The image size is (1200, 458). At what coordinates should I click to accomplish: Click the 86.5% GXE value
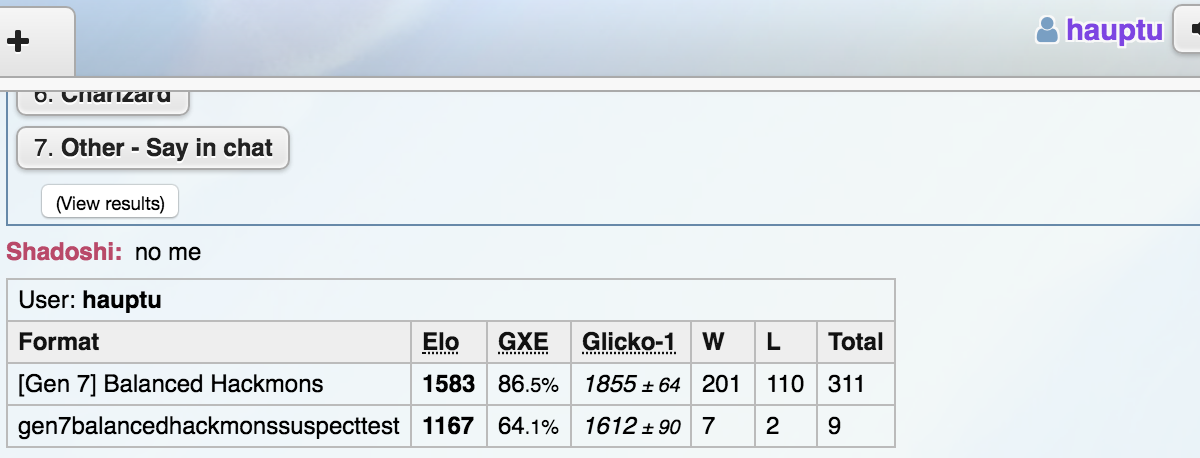pos(528,384)
